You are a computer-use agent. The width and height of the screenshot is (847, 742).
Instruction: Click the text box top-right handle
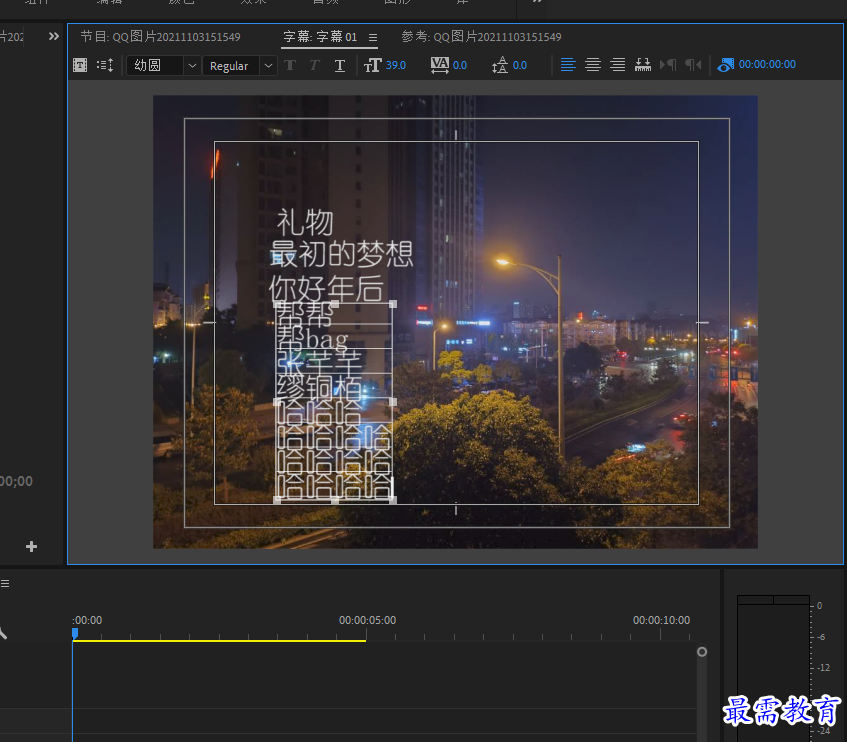(x=393, y=304)
